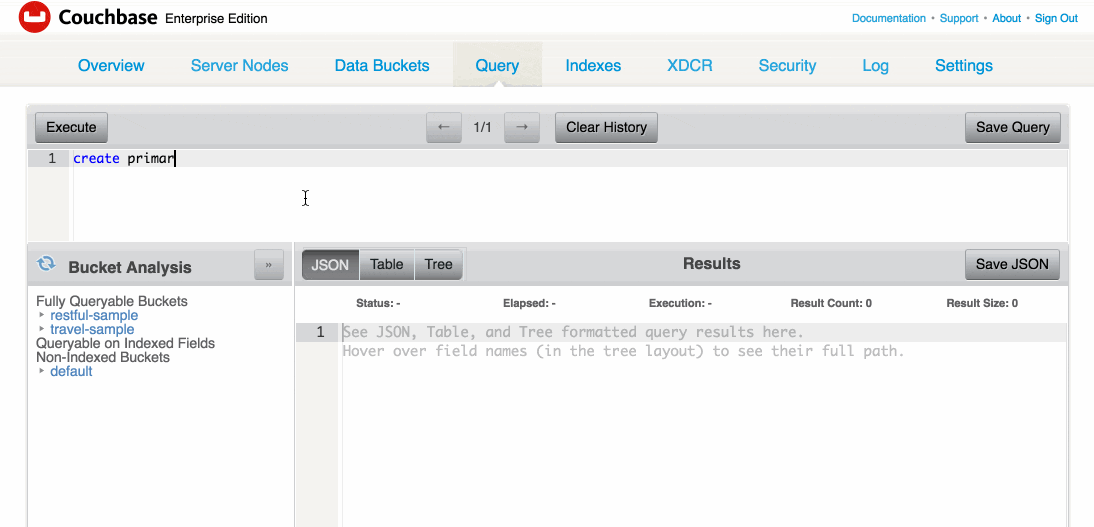
Task: Switch results to Table view
Action: 387,265
